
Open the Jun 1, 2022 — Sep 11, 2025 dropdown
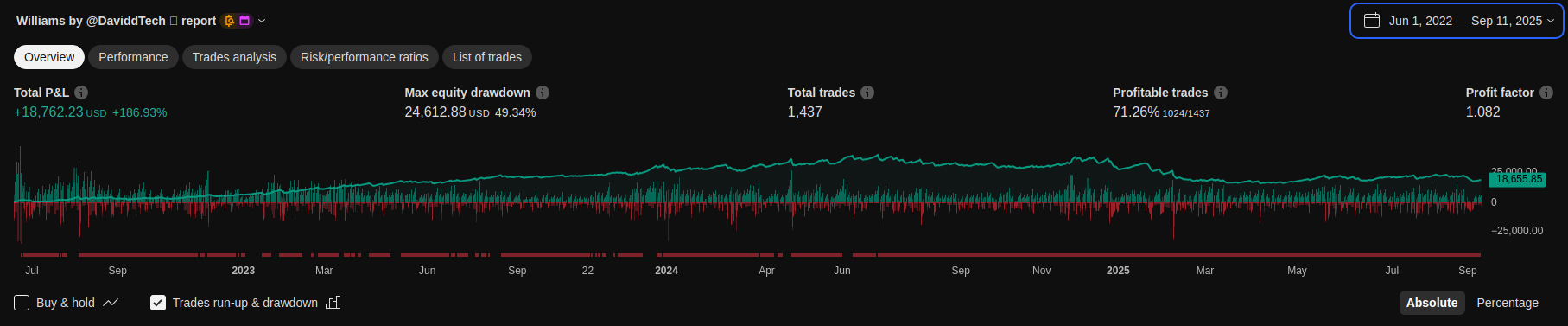coord(1457,21)
